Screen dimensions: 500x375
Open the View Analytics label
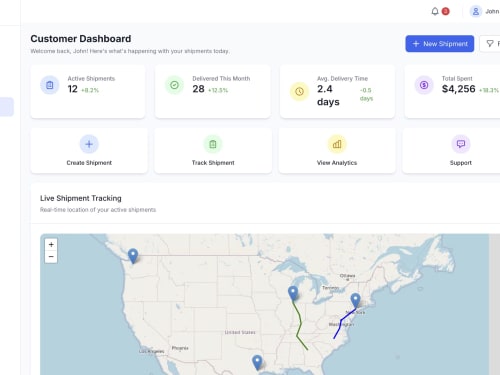337,163
